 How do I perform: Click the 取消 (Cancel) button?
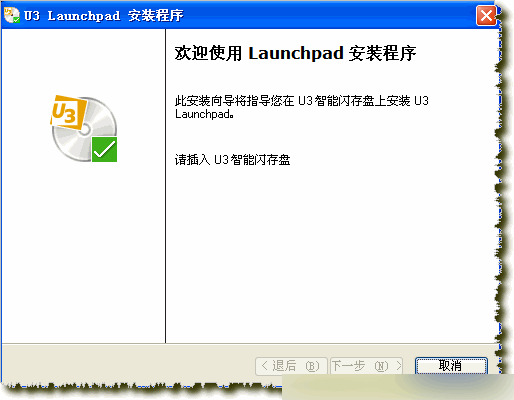tap(451, 366)
